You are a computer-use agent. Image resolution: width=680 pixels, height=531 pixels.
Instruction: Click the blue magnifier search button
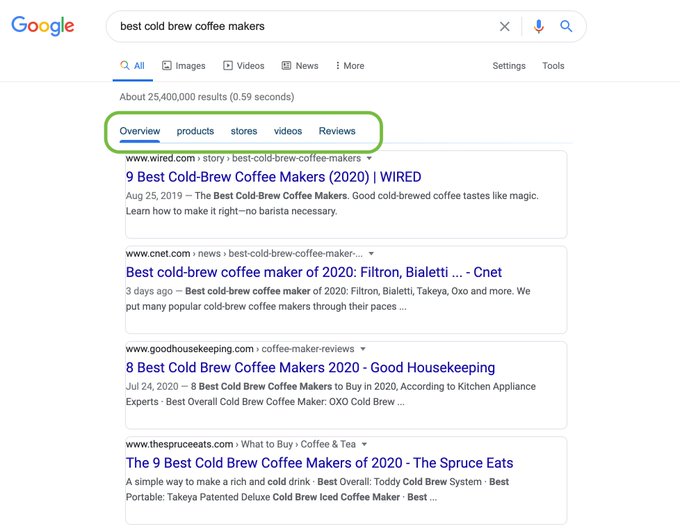coord(566,27)
